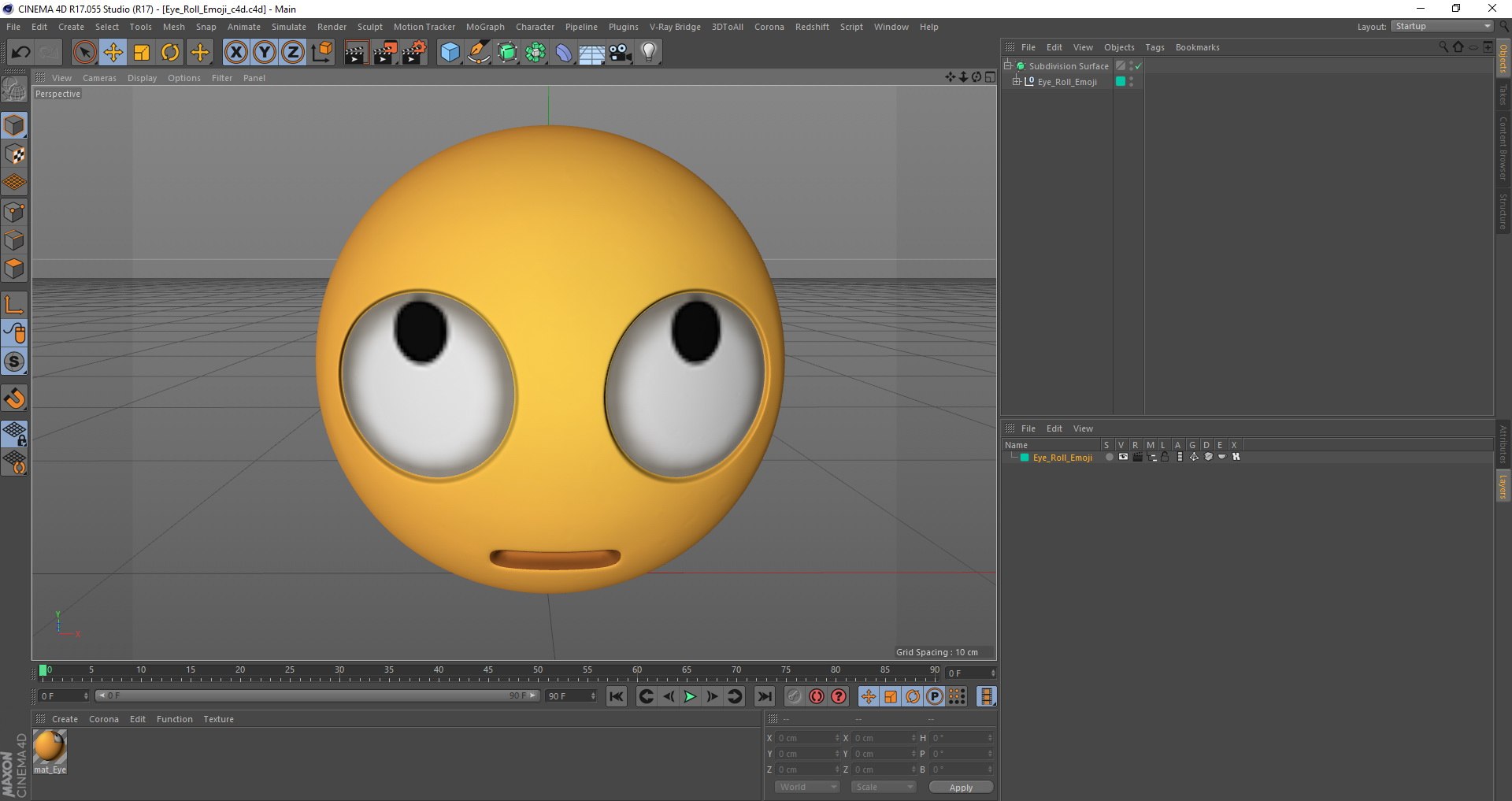This screenshot has width=1512, height=801.
Task: Open viewport Display menu
Action: (x=142, y=78)
